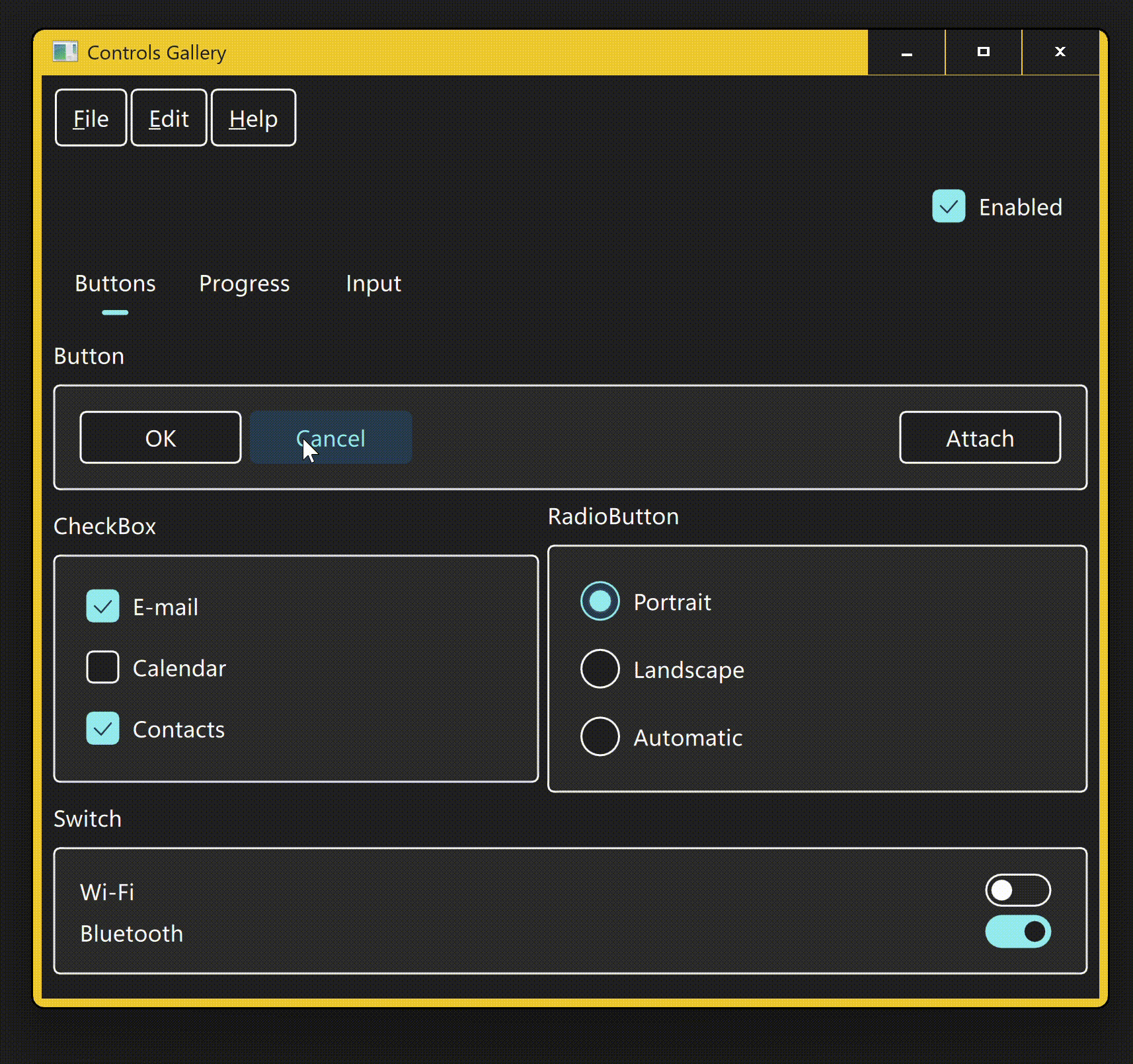The image size is (1133, 1064).
Task: Enable the Calendar checkbox
Action: tap(102, 667)
